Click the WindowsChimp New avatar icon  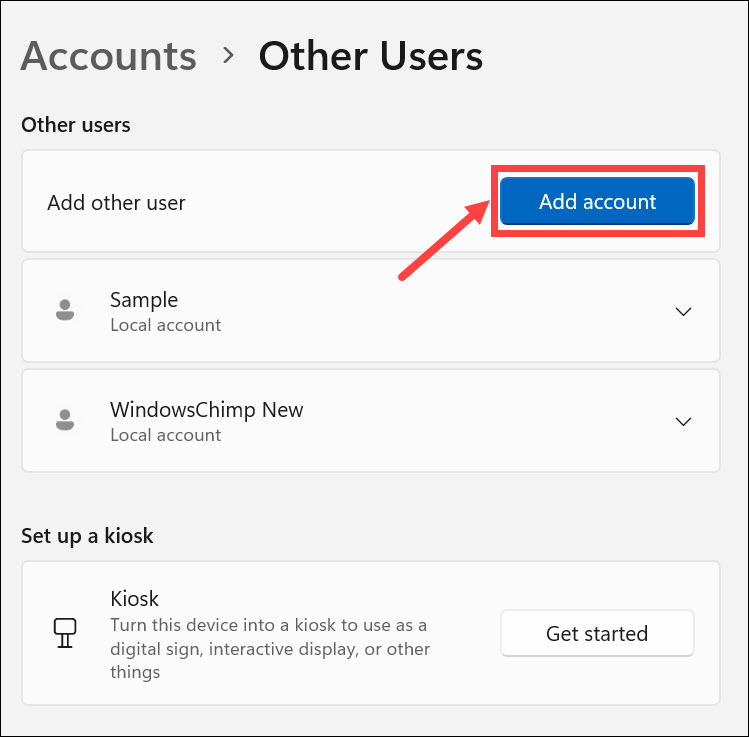(65, 420)
